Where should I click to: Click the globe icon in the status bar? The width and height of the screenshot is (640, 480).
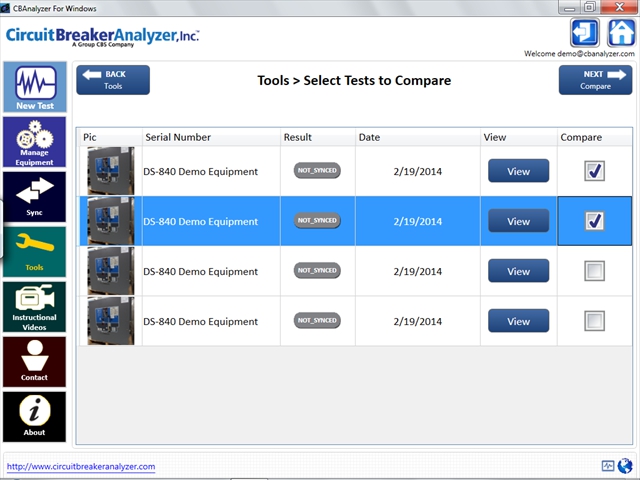click(624, 465)
